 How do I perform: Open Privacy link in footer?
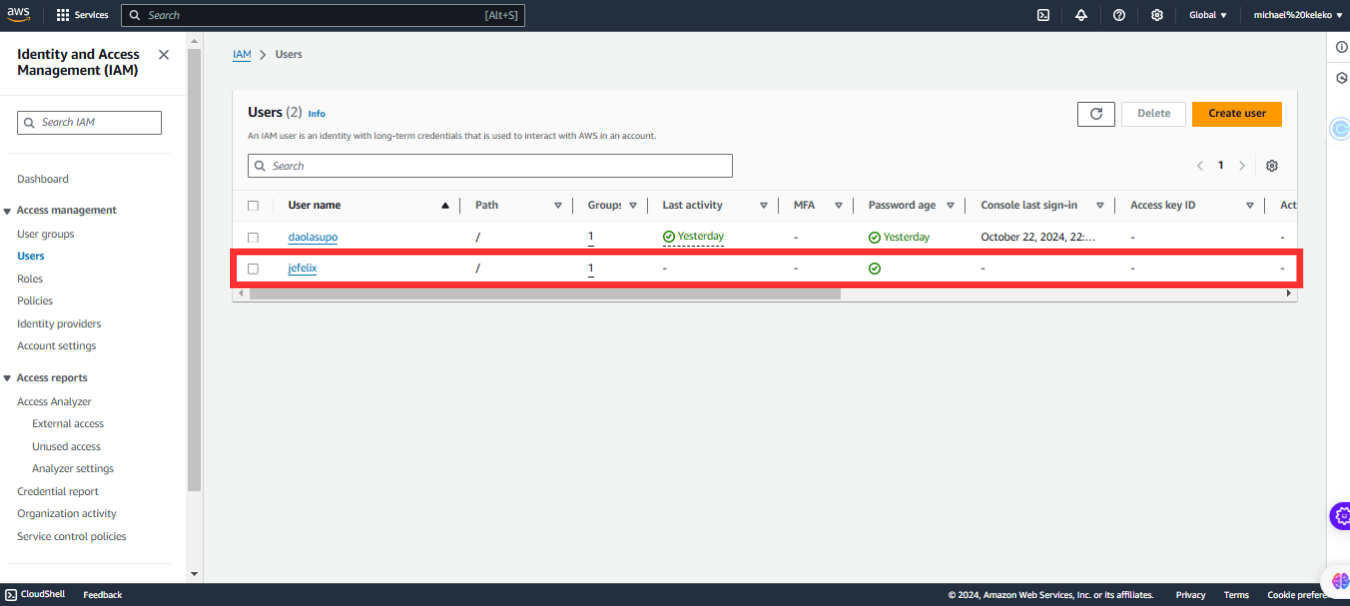(x=1190, y=595)
